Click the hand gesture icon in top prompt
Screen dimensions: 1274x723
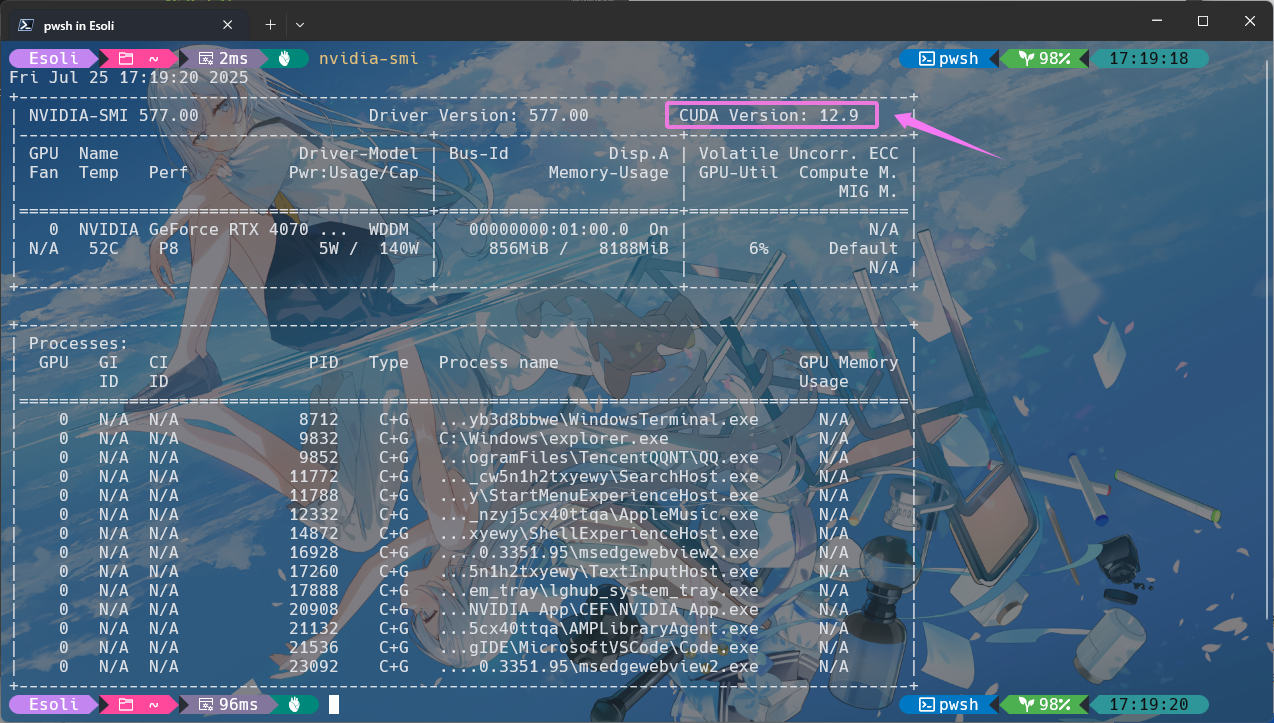point(285,57)
